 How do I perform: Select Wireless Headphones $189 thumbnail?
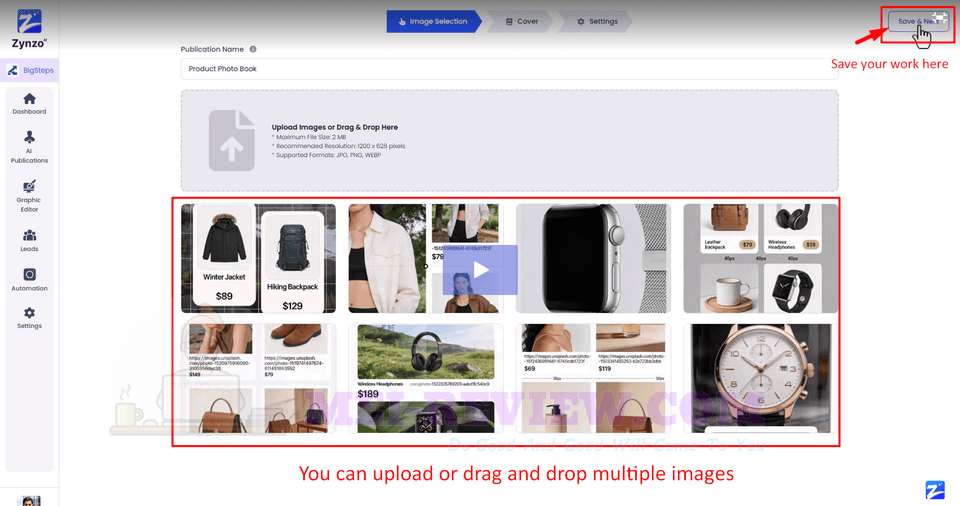426,379
